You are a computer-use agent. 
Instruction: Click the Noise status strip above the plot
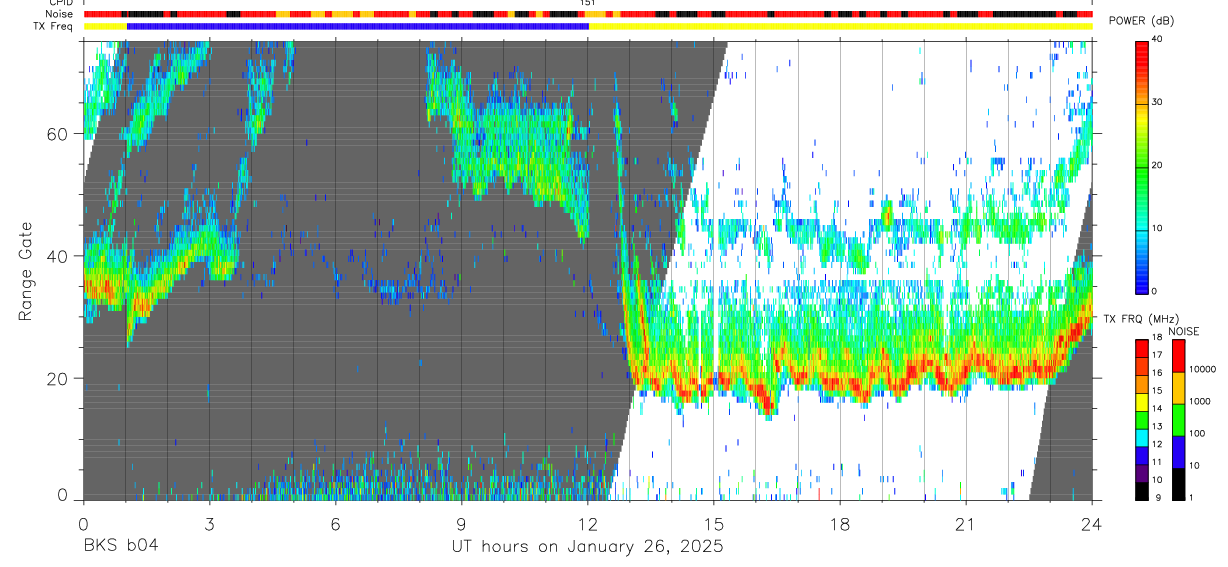tap(587, 14)
